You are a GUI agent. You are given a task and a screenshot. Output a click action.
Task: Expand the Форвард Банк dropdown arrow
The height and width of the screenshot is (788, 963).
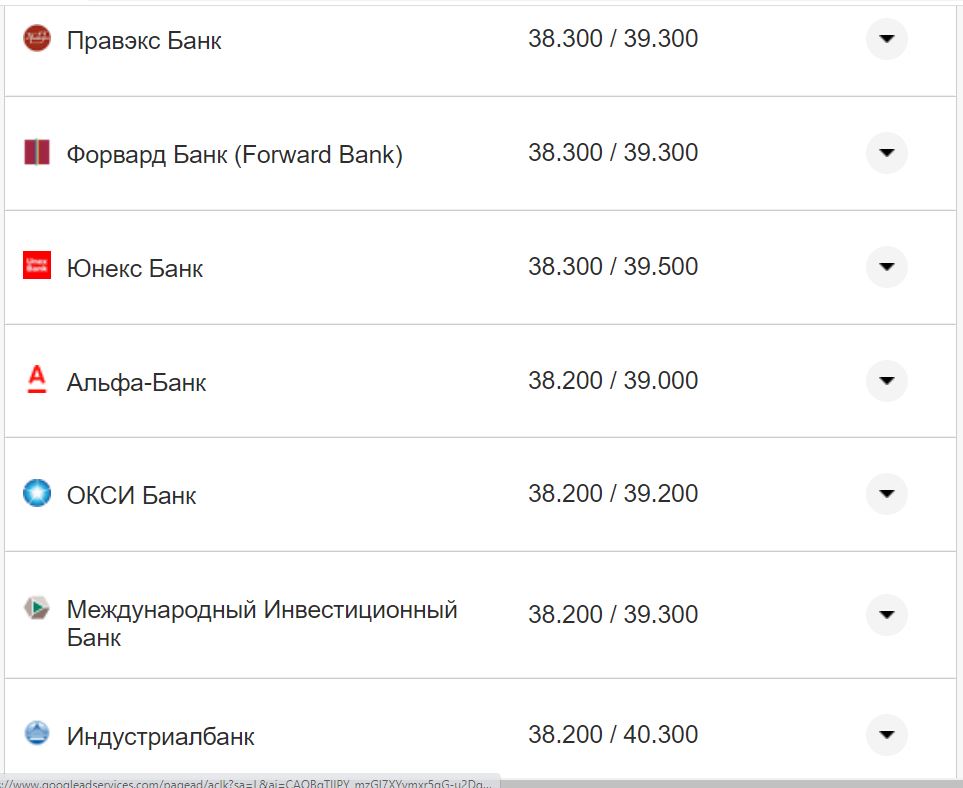coord(886,153)
